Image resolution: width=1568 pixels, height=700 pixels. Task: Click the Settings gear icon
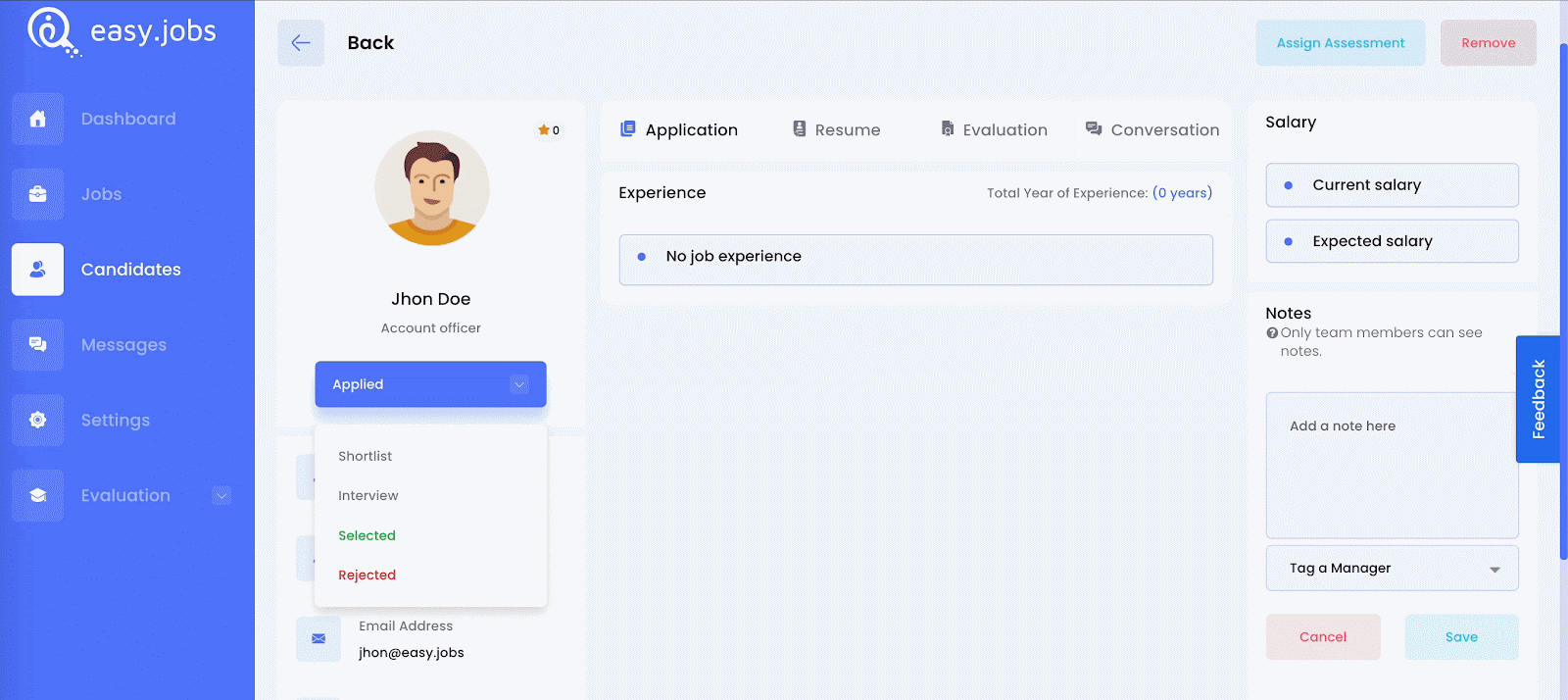[37, 420]
